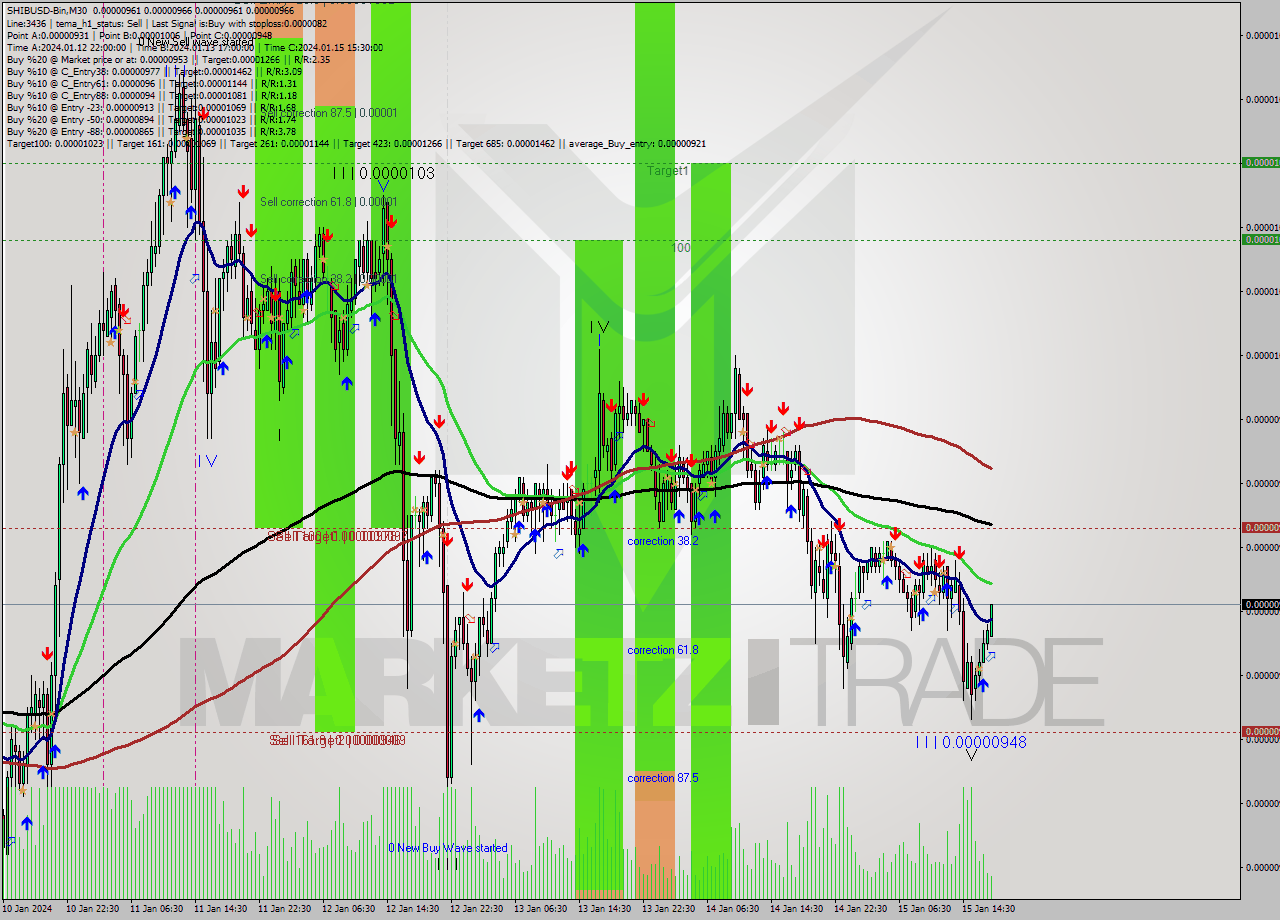Screen dimensions: 1280x920
Task: Click the 'correction 38.2' label
Action: tap(663, 541)
